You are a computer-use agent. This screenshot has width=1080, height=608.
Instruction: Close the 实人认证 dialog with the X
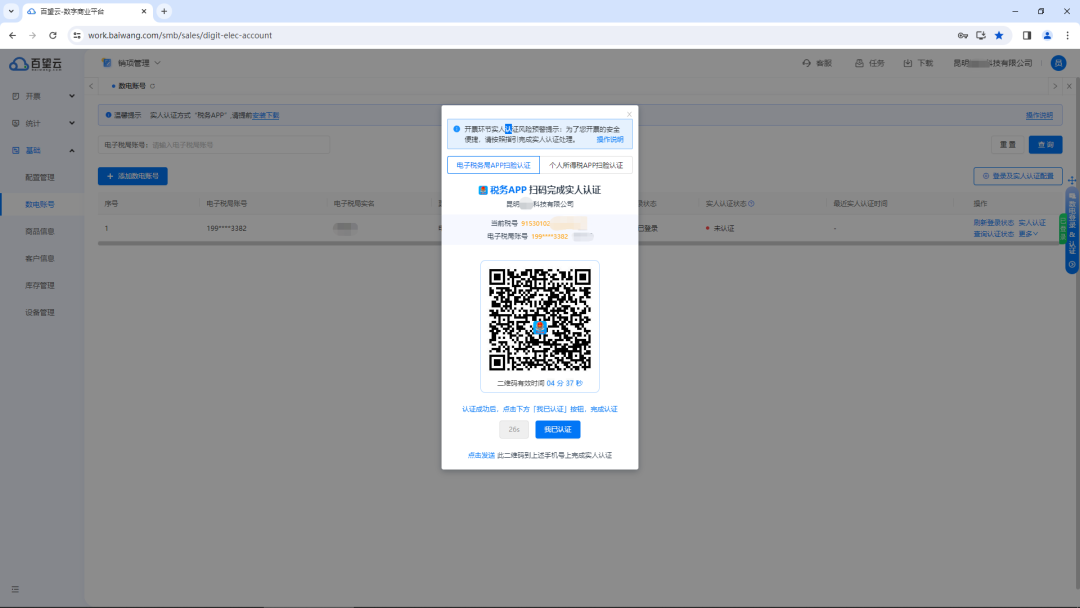click(629, 114)
